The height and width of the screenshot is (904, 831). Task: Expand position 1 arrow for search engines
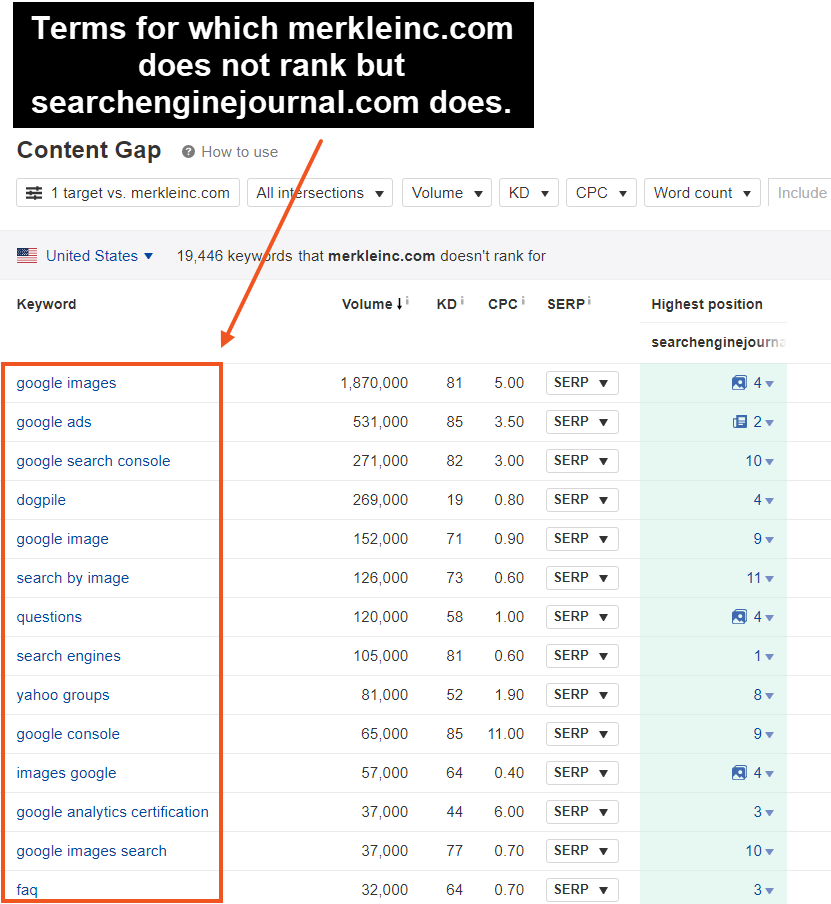point(769,657)
